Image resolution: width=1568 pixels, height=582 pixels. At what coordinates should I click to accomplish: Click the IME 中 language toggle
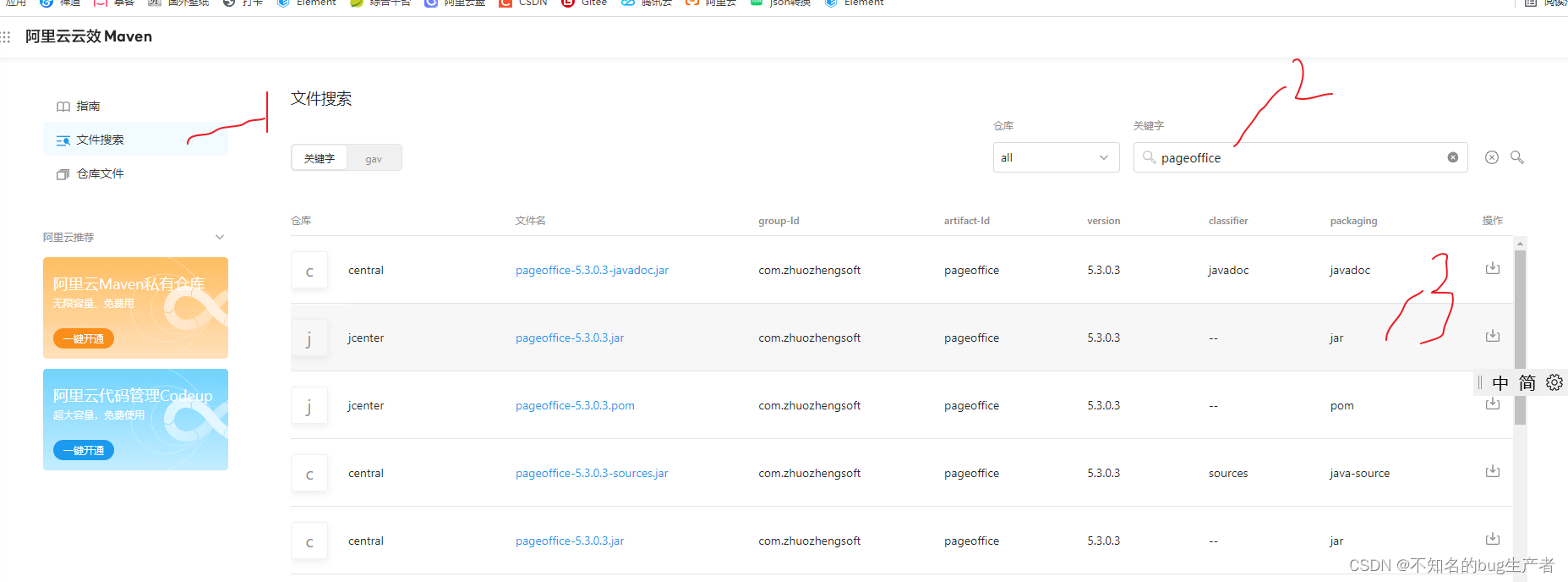pos(1500,383)
